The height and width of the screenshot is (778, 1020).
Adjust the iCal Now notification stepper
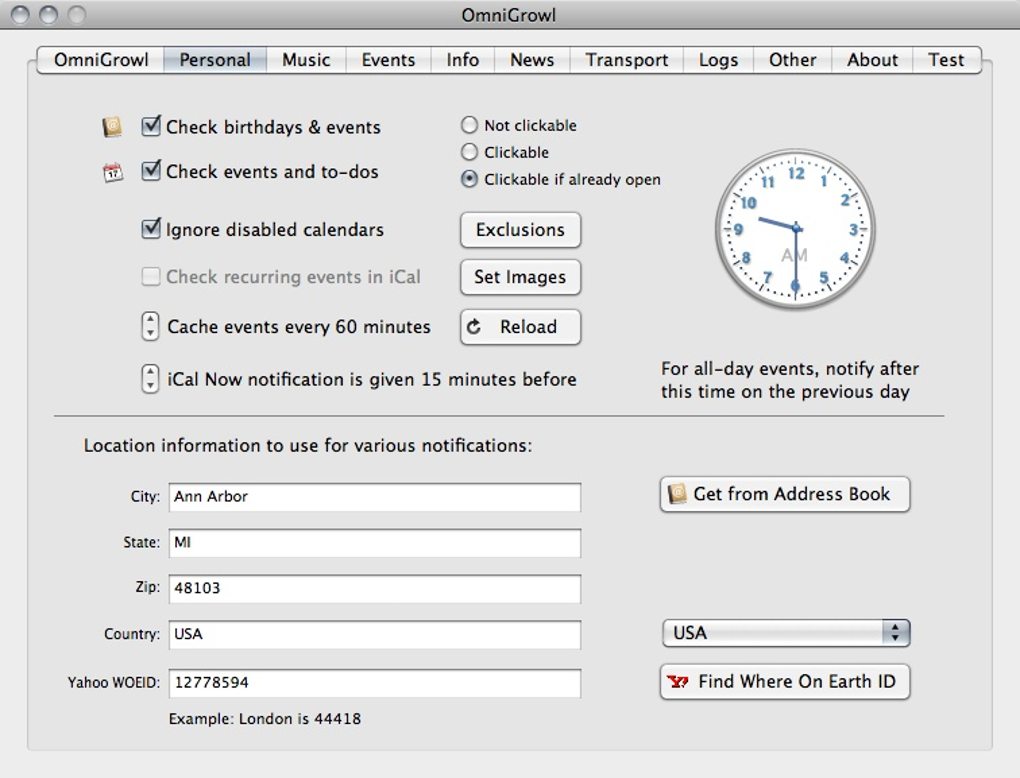point(150,379)
